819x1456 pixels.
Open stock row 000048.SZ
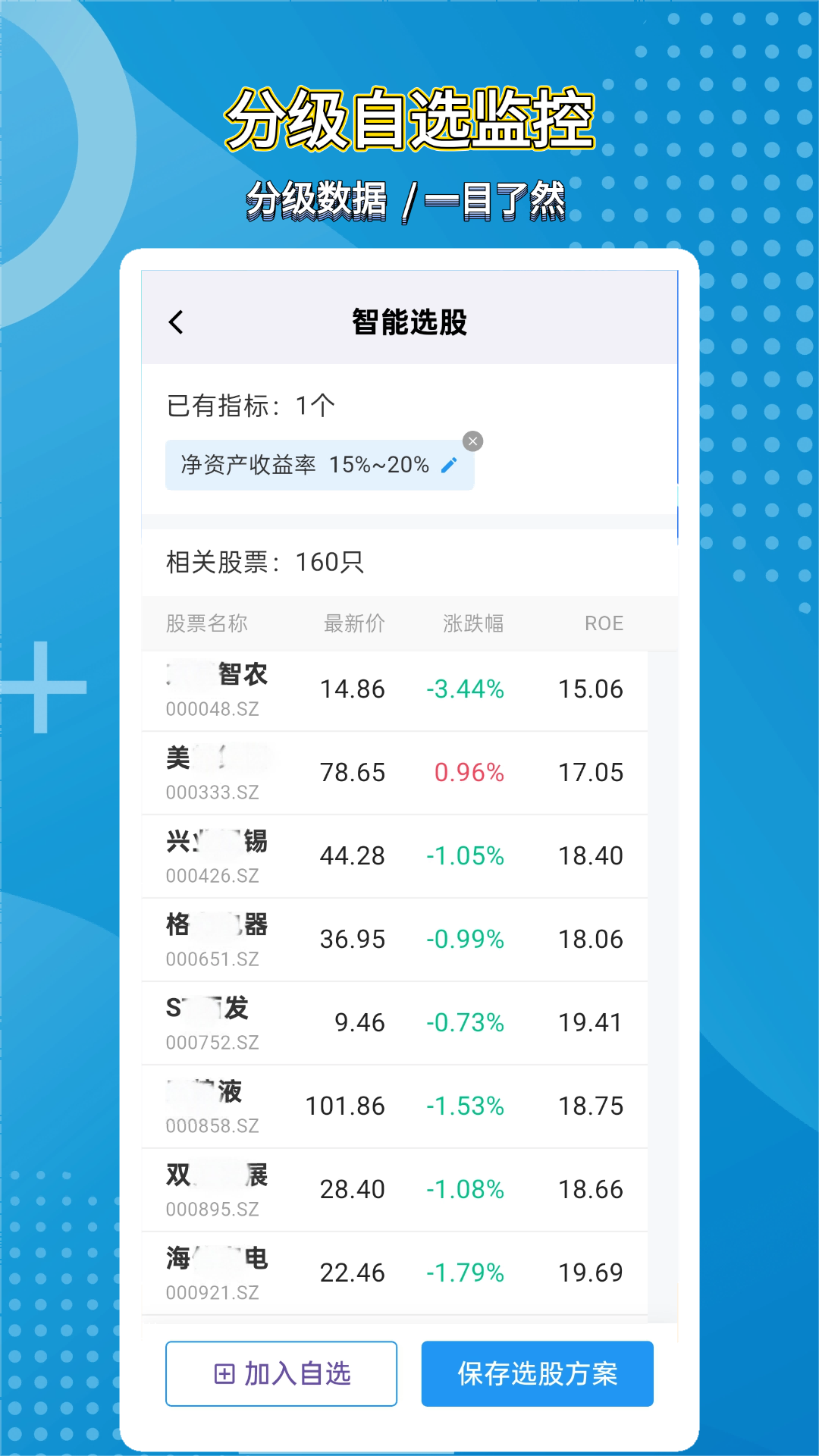tap(394, 690)
